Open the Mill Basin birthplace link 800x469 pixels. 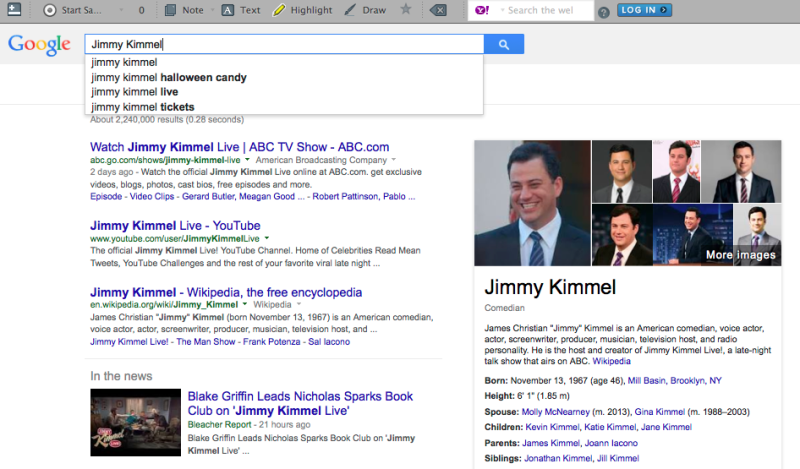coord(646,381)
